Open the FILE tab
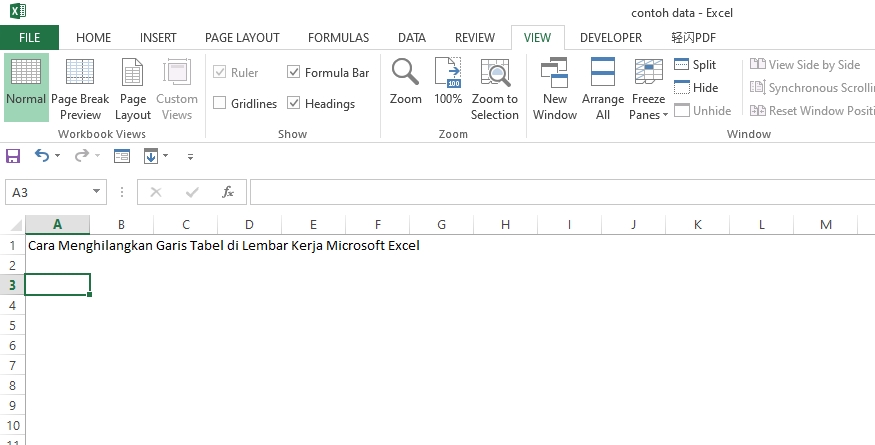This screenshot has width=875, height=445. (x=29, y=37)
